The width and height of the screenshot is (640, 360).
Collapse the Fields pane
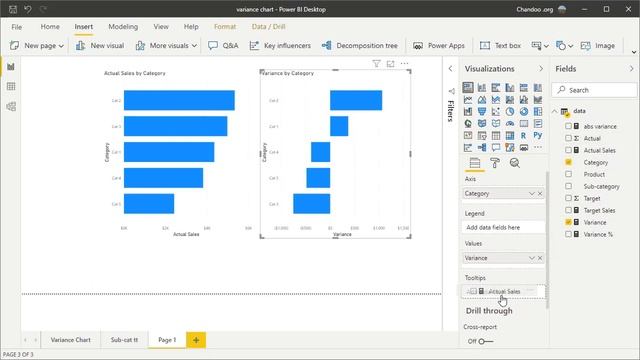point(631,69)
